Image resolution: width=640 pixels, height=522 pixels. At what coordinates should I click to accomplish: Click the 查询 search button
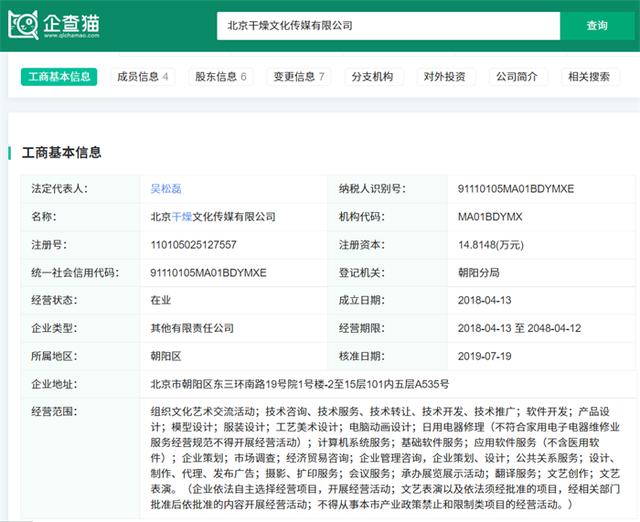pyautogui.click(x=597, y=26)
